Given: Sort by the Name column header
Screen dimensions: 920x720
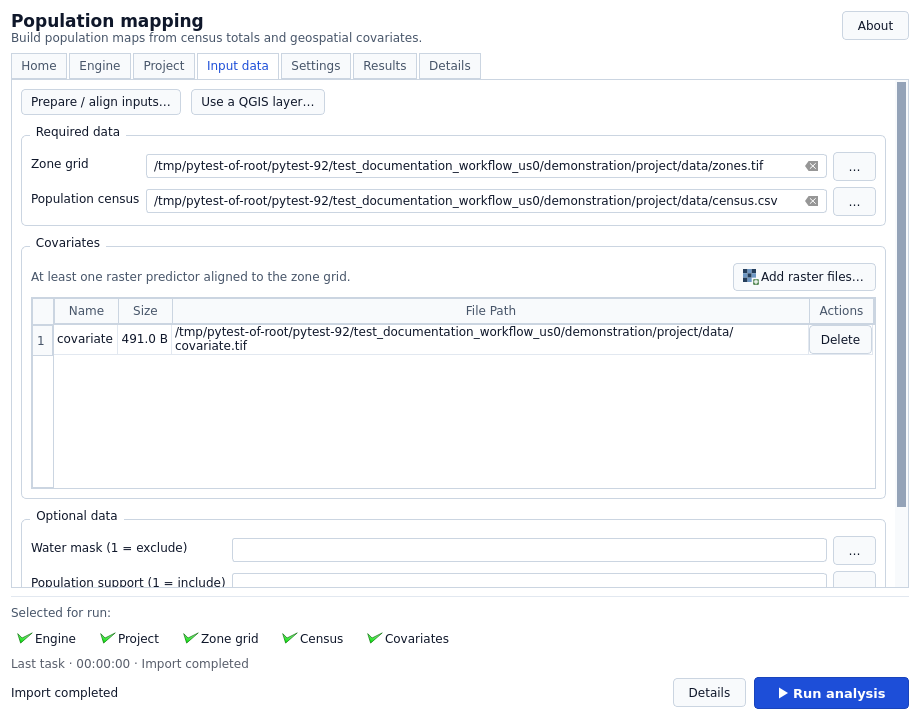Looking at the screenshot, I should [86, 311].
